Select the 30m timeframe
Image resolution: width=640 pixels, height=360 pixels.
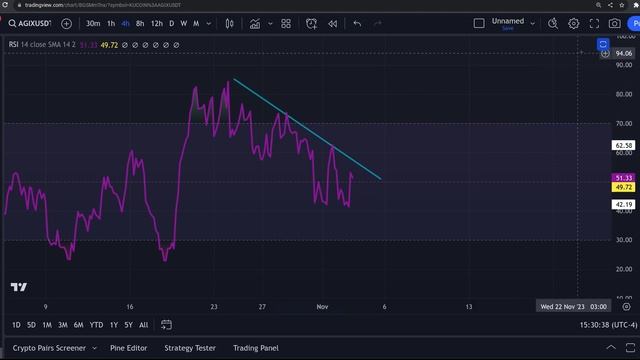tap(93, 24)
